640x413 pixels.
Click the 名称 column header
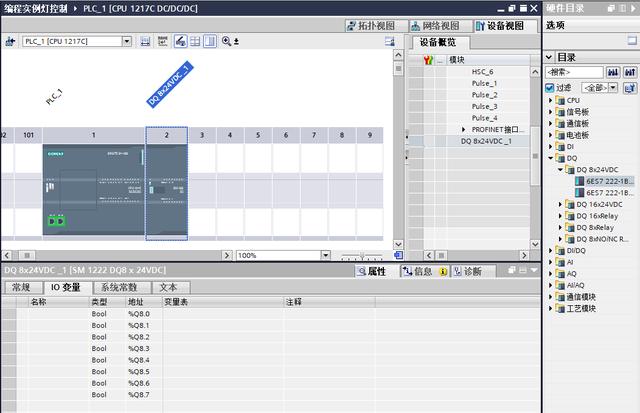(x=58, y=302)
